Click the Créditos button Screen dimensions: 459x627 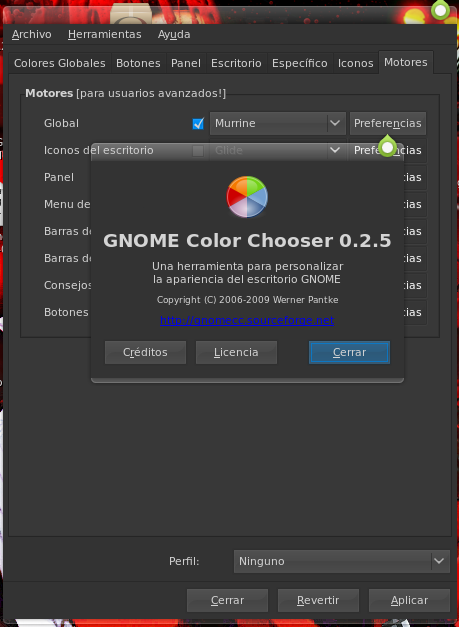pos(146,352)
